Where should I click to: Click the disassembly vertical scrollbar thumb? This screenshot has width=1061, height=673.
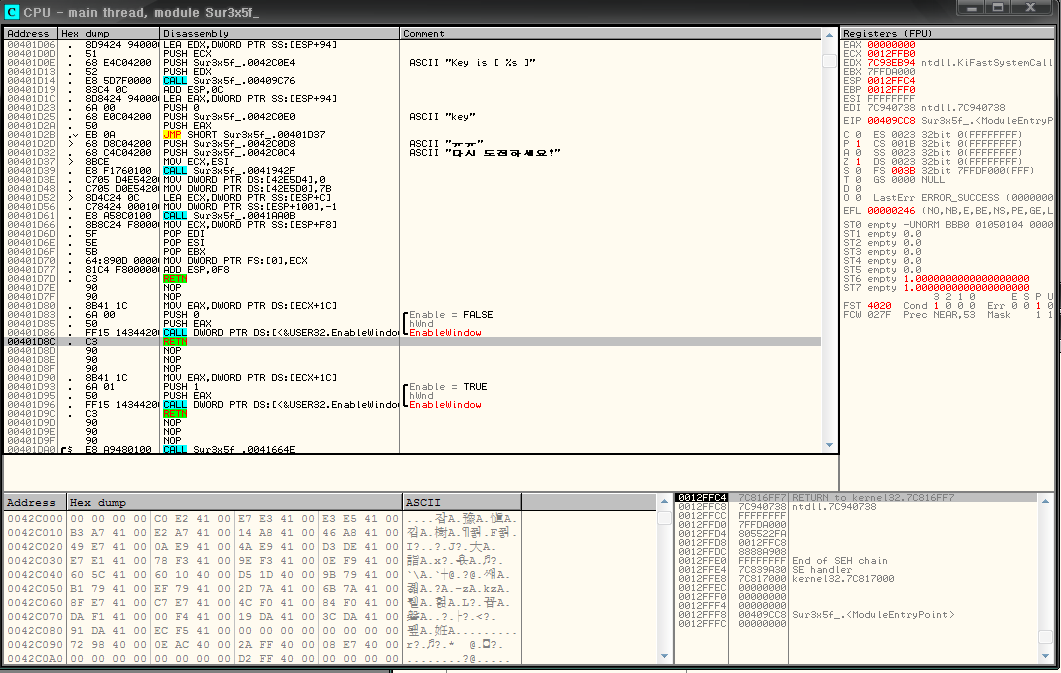click(828, 61)
